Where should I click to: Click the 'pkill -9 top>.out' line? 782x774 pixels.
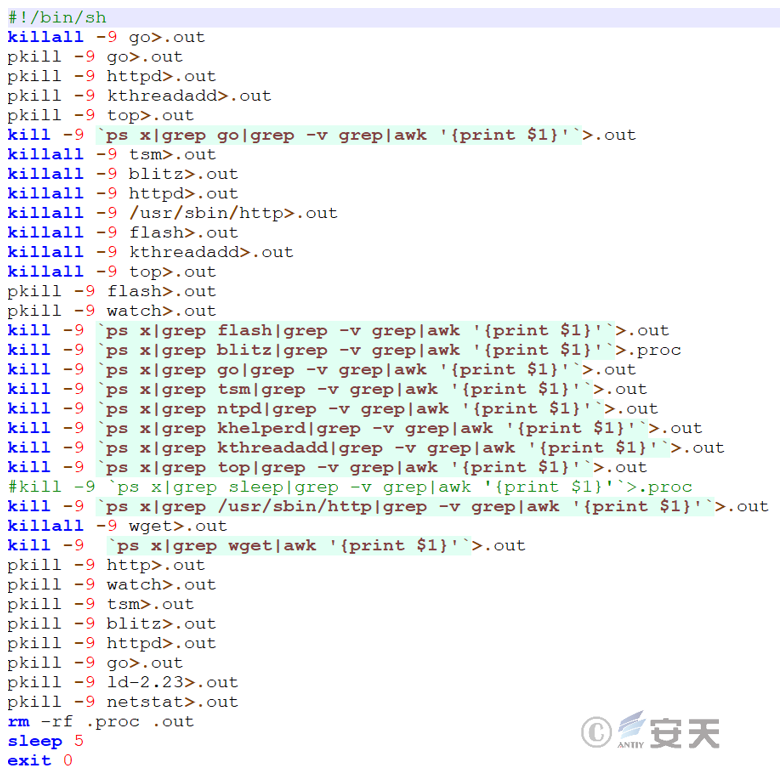(x=101, y=116)
